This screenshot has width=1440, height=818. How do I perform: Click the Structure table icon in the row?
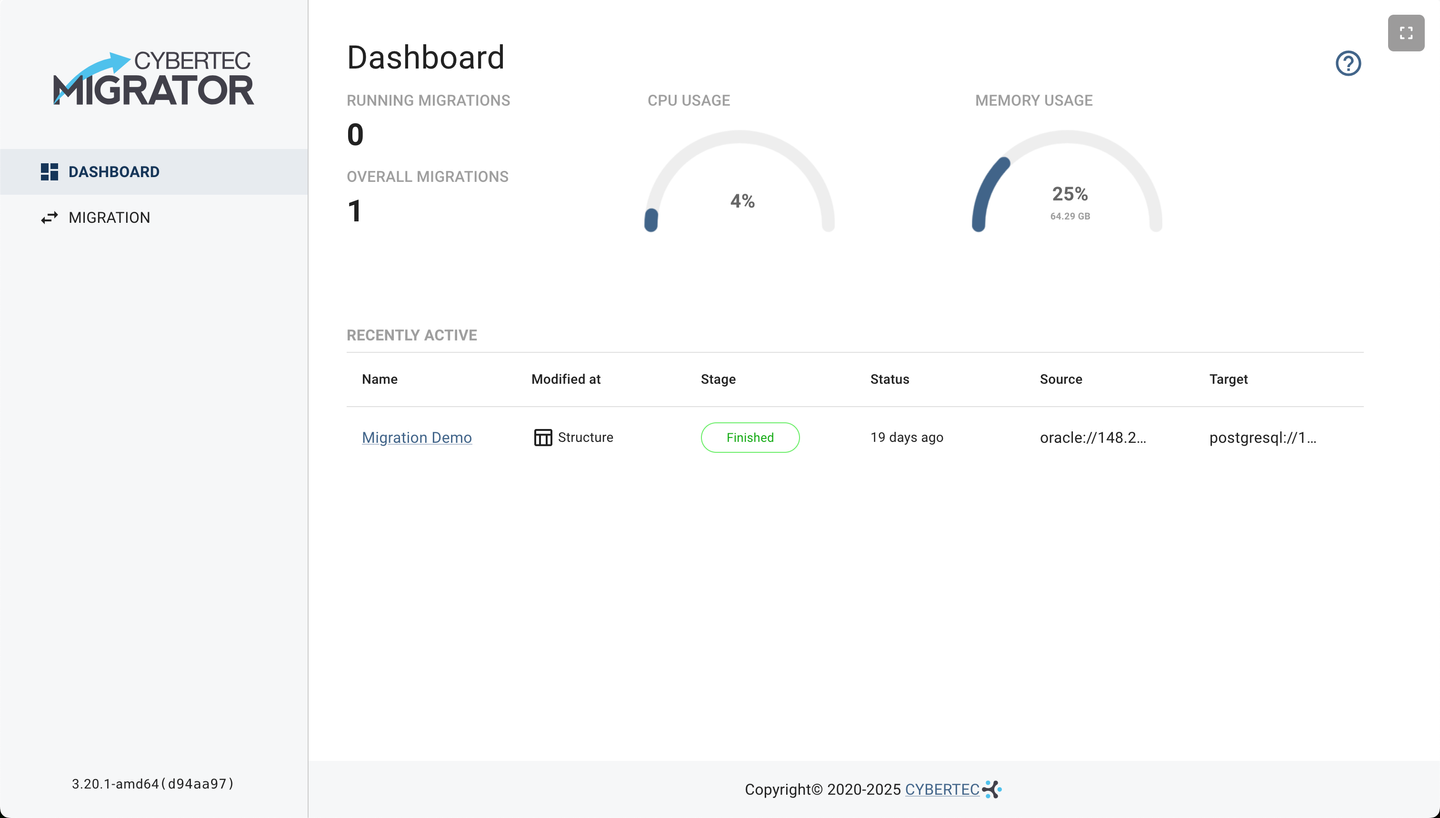(x=543, y=438)
